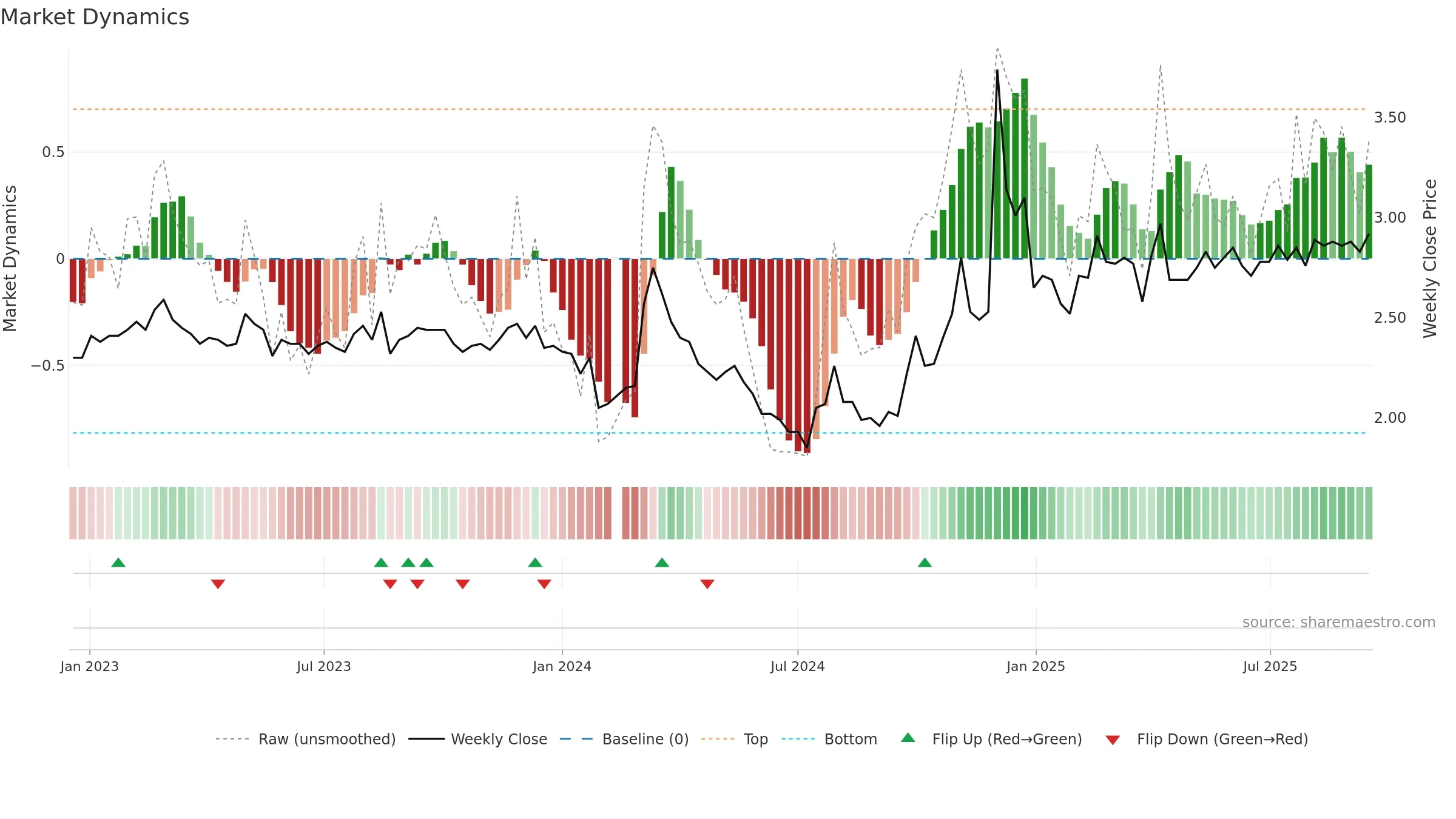
Task: Click the vertical Market Dynamics left axis title
Action: click(10, 258)
